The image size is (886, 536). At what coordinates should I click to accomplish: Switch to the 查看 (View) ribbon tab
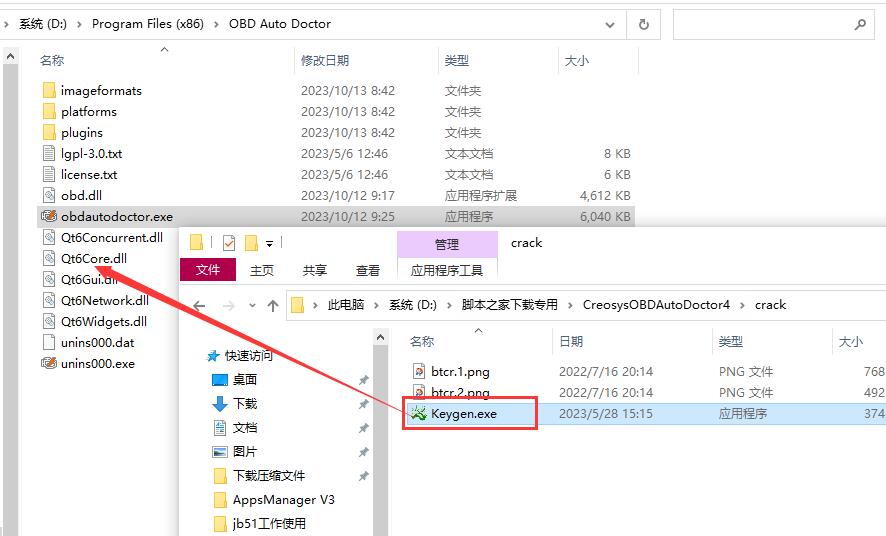[368, 271]
